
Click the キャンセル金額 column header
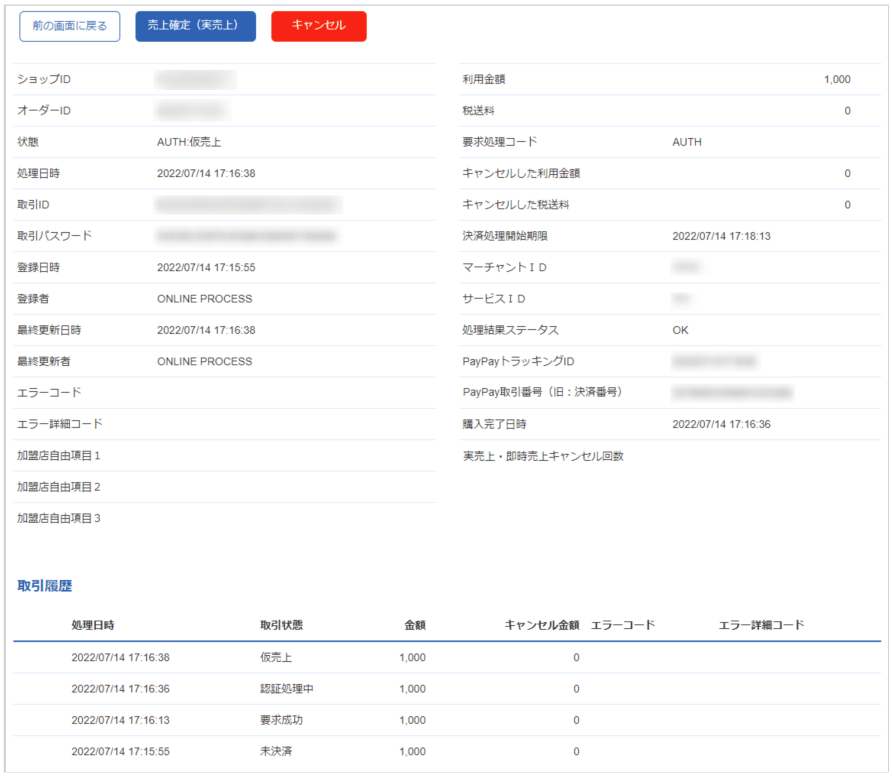click(x=542, y=625)
